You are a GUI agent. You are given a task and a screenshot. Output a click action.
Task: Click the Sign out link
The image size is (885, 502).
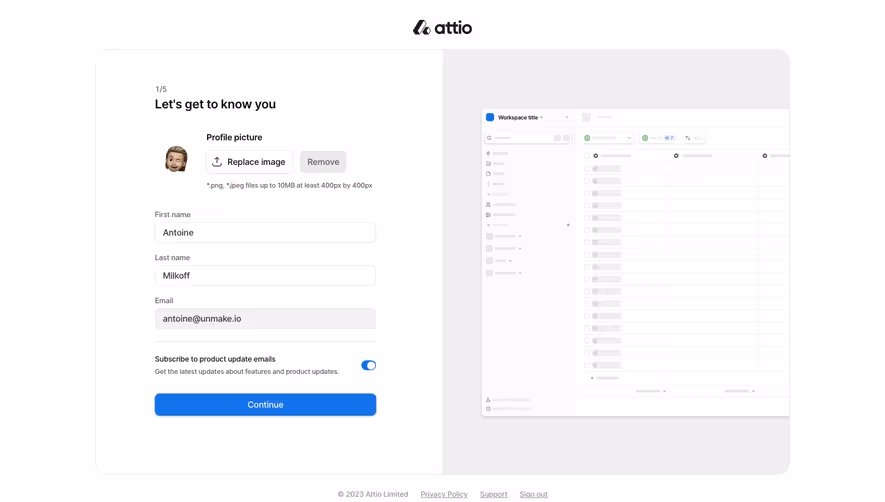tap(533, 494)
